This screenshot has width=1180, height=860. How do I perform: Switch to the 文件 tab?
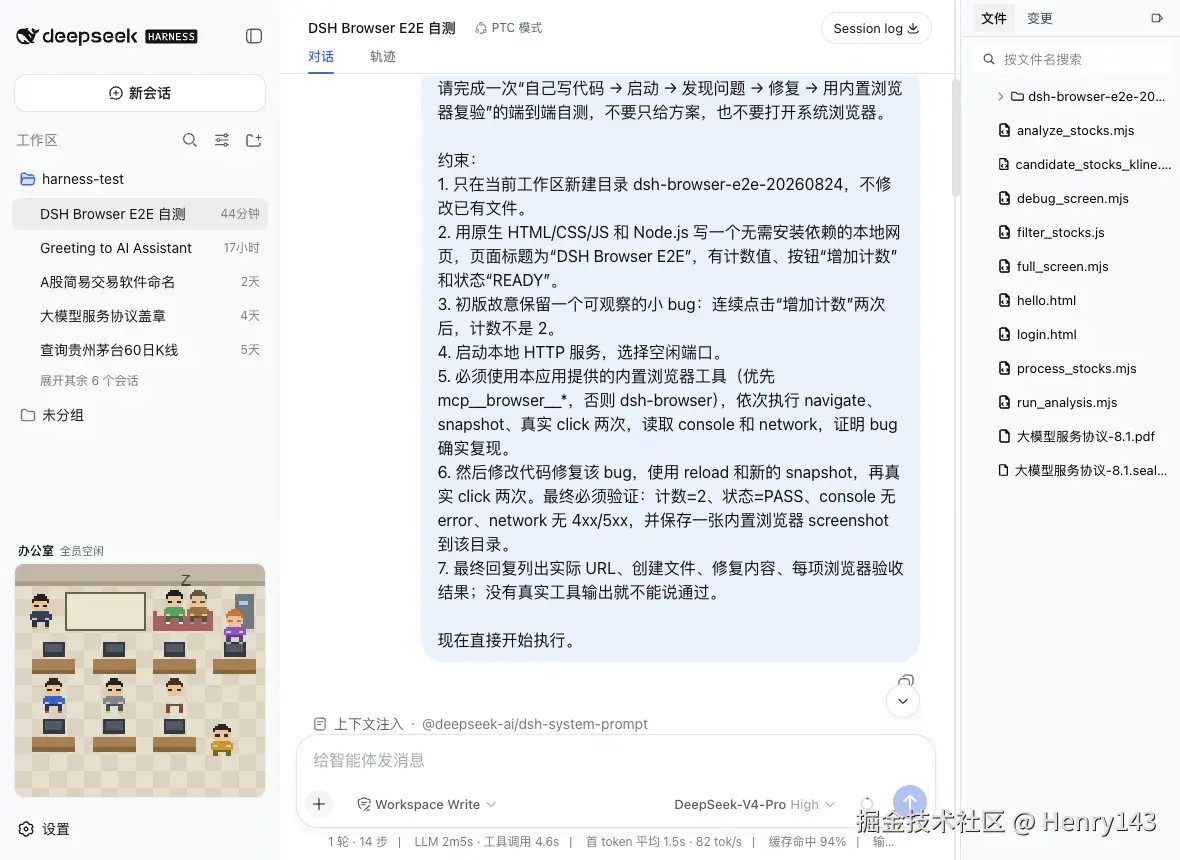(993, 18)
